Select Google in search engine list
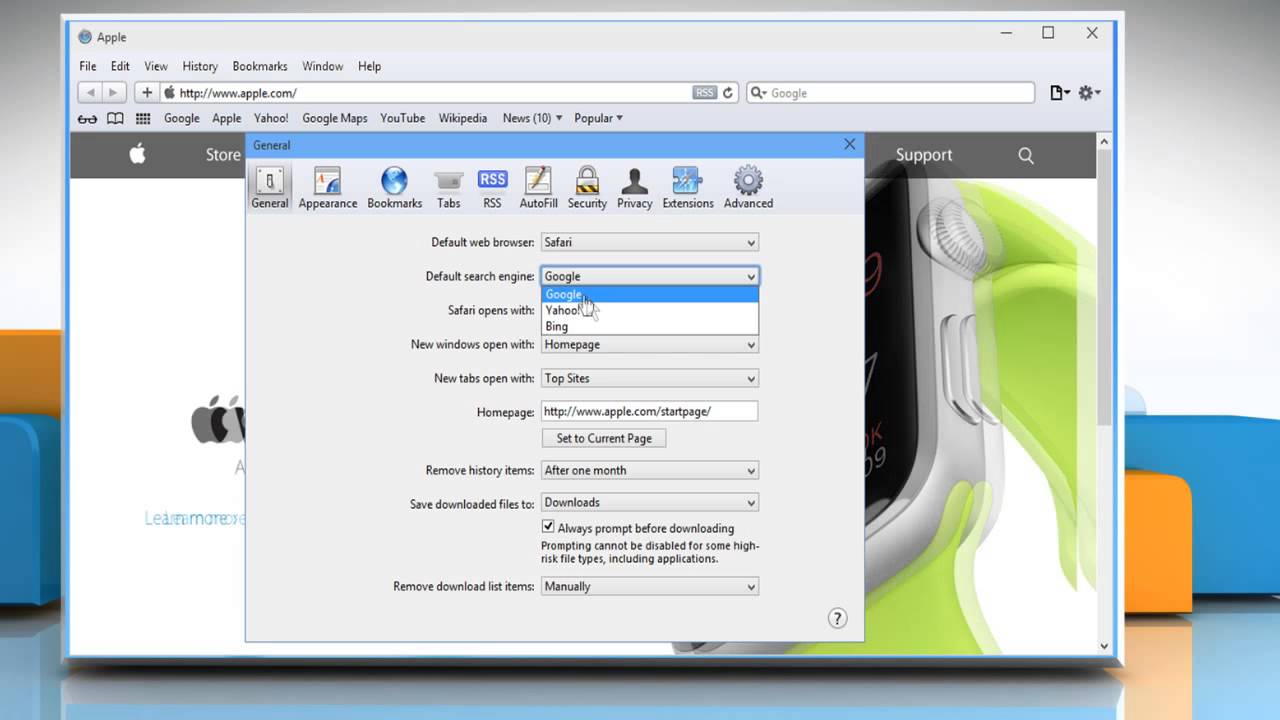Image resolution: width=1280 pixels, height=720 pixels. tap(650, 294)
